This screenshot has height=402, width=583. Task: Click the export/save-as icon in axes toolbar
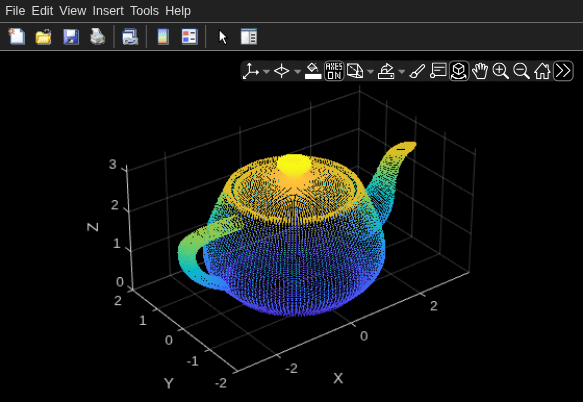pyautogui.click(x=386, y=71)
